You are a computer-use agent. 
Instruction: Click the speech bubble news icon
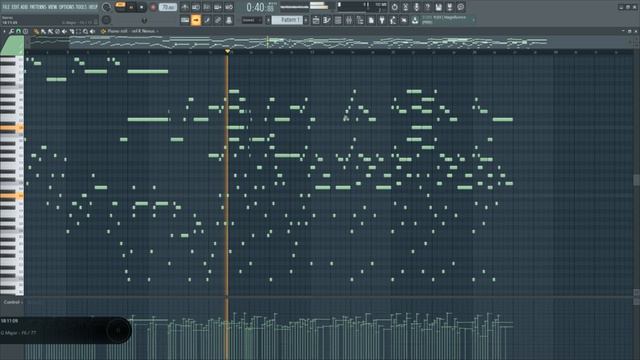[x=460, y=7]
